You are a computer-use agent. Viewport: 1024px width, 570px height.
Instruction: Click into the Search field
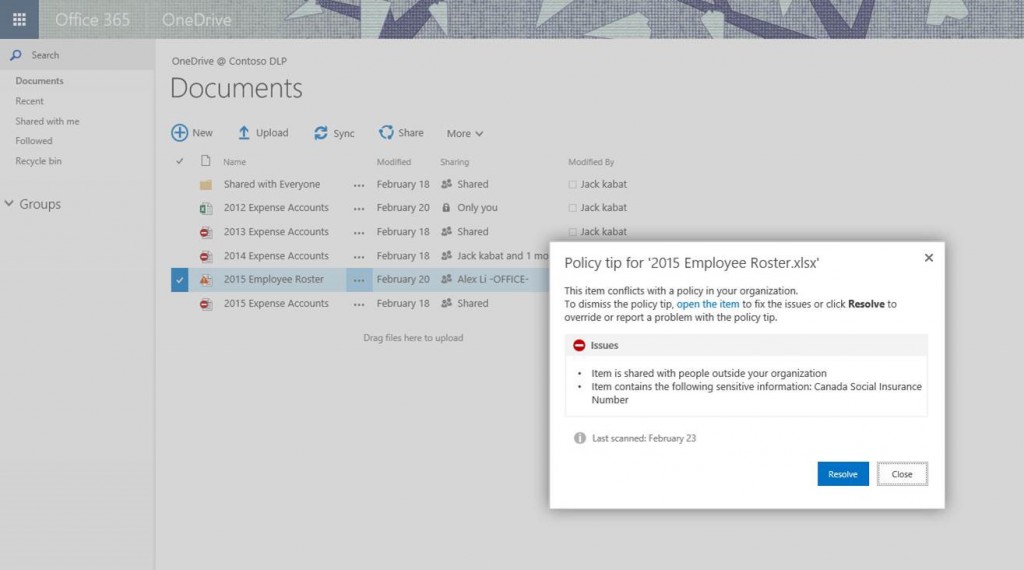[77, 55]
